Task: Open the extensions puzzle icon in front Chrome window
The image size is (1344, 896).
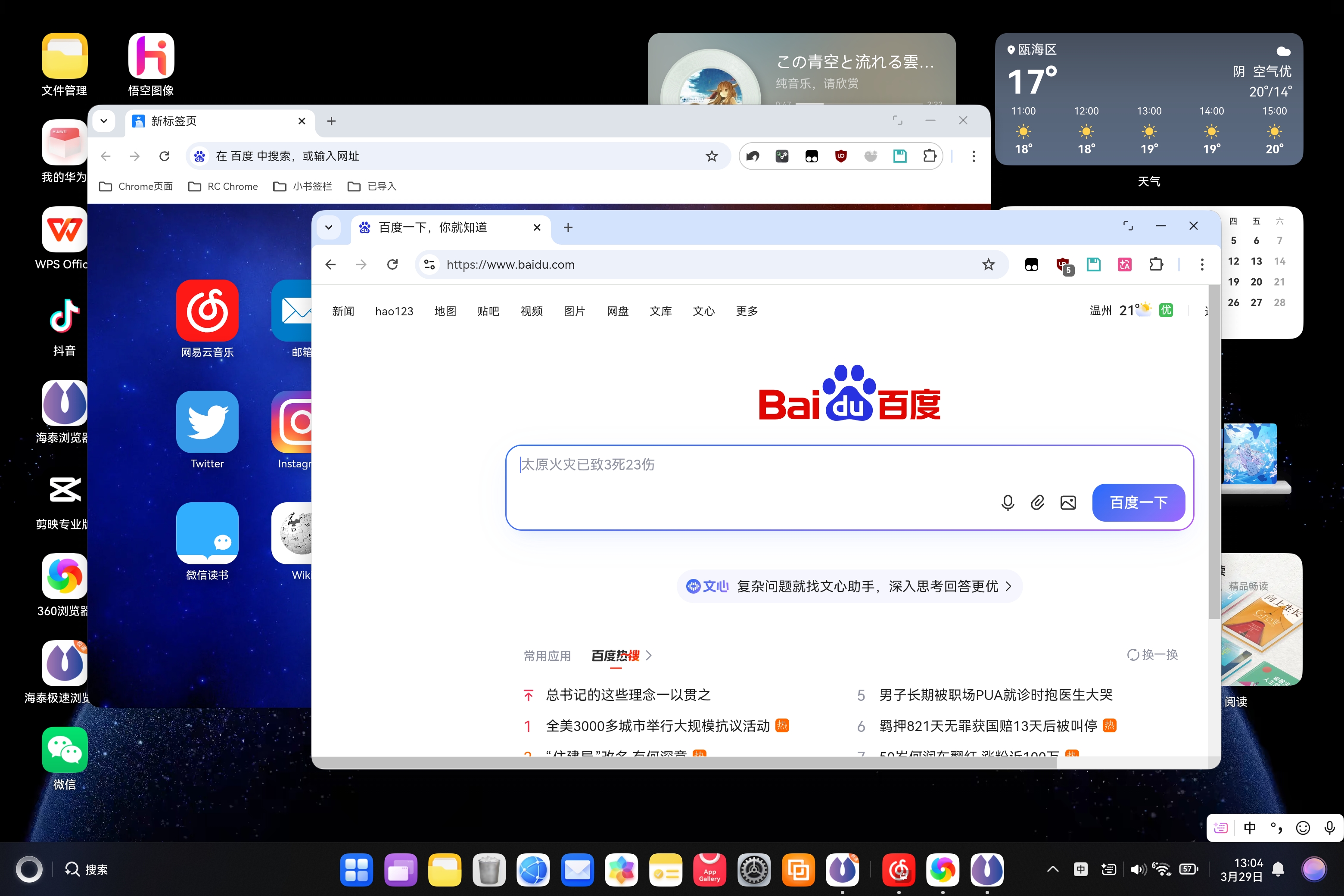Action: pos(1155,264)
